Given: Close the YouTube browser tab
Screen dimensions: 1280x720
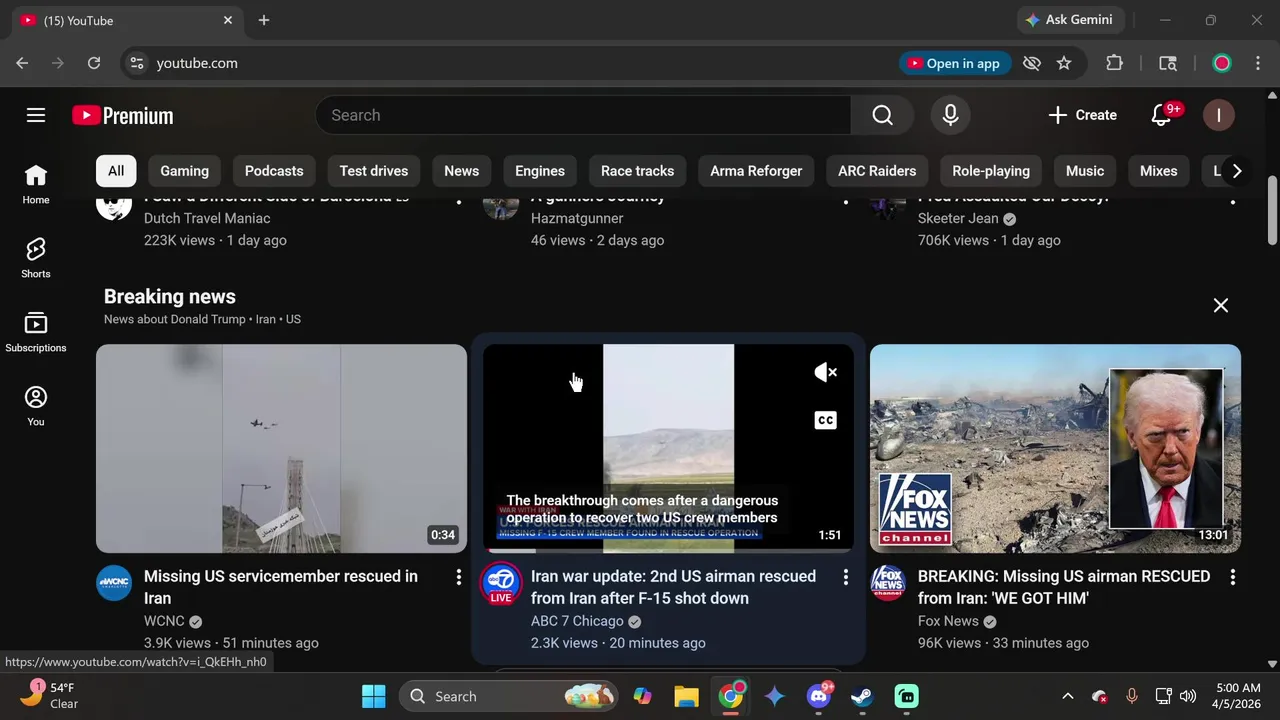Looking at the screenshot, I should coord(228,20).
